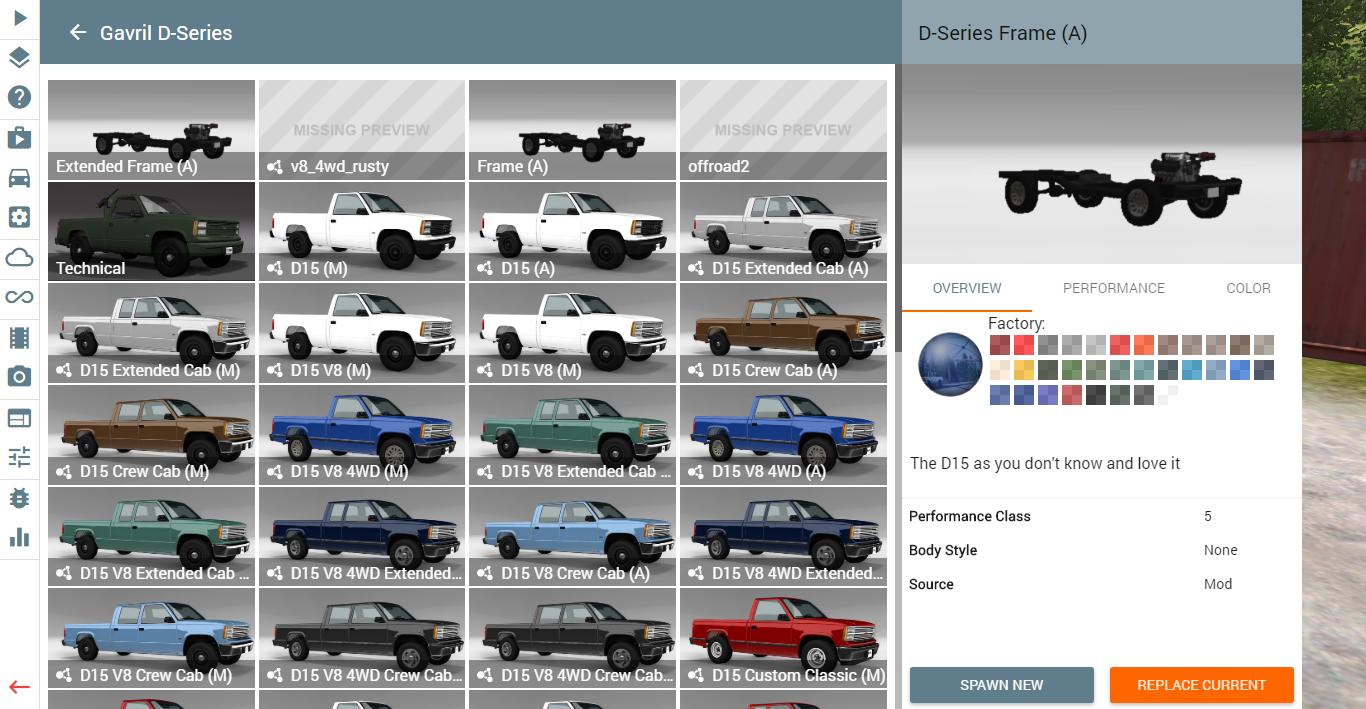The image size is (1366, 709).
Task: Open the help question mark icon
Action: (x=19, y=97)
